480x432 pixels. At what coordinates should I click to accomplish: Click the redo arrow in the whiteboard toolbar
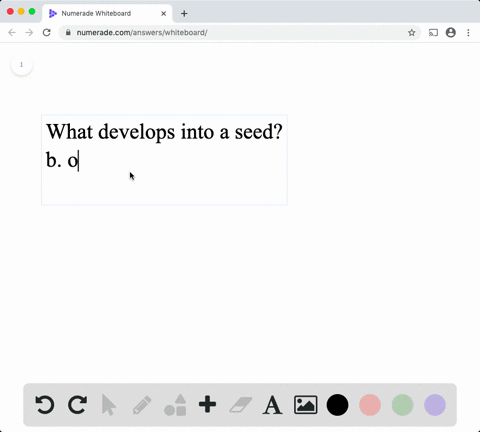77,405
